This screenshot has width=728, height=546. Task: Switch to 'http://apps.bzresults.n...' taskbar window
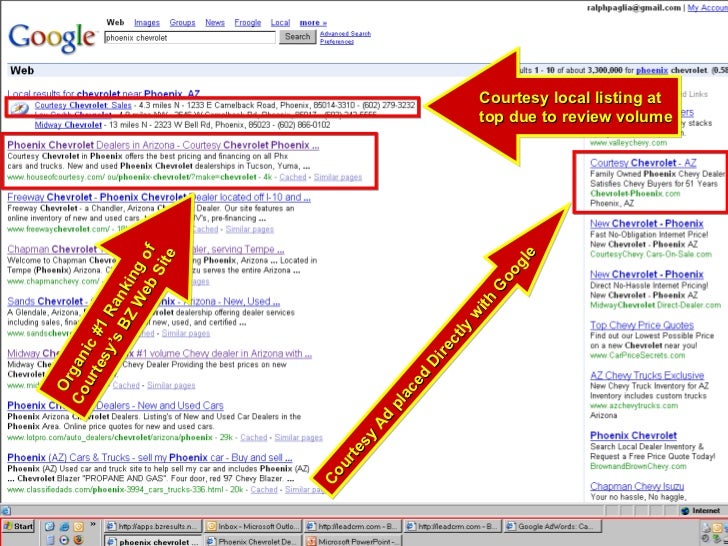[153, 526]
